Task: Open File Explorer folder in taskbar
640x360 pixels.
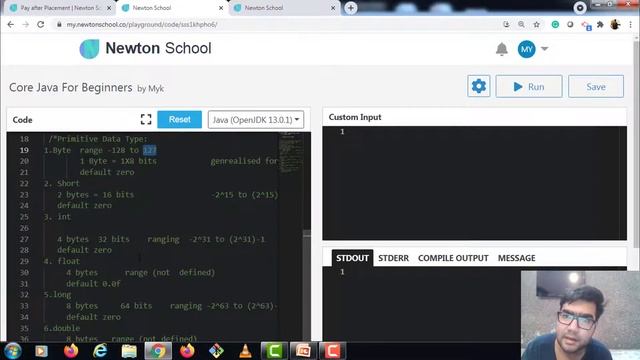Action: coord(129,351)
